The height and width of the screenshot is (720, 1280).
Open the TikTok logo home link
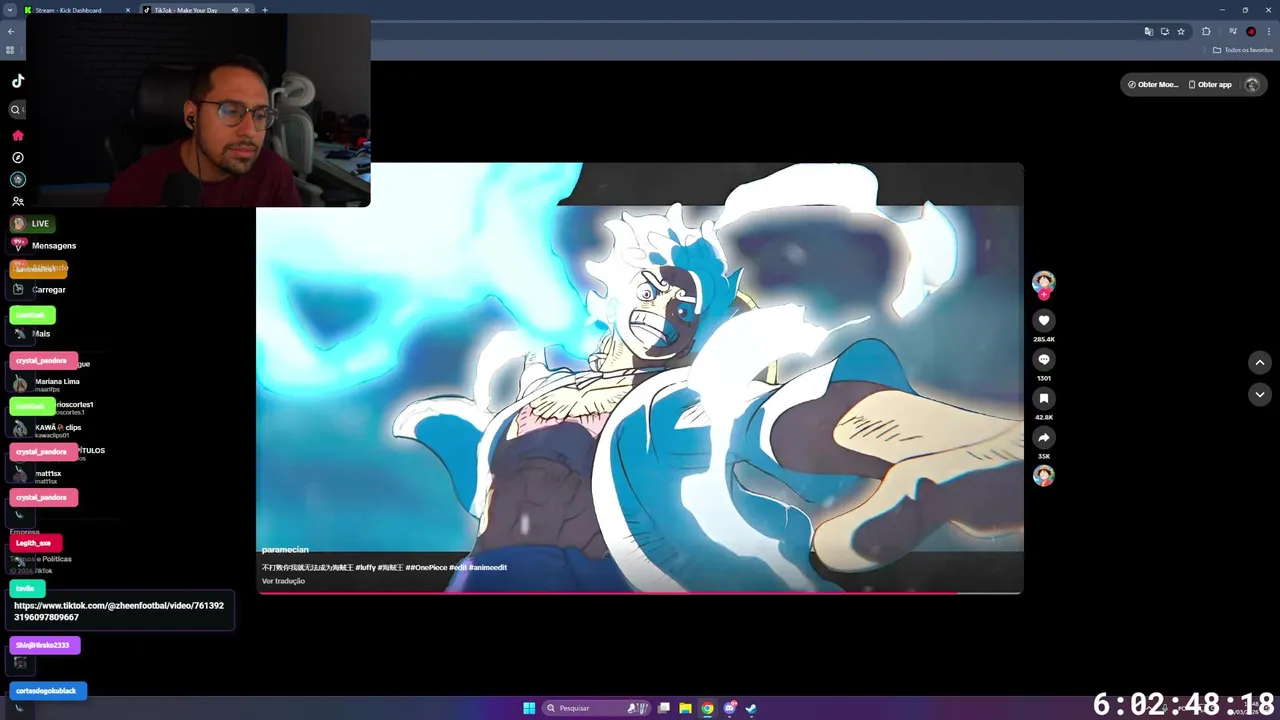point(17,81)
